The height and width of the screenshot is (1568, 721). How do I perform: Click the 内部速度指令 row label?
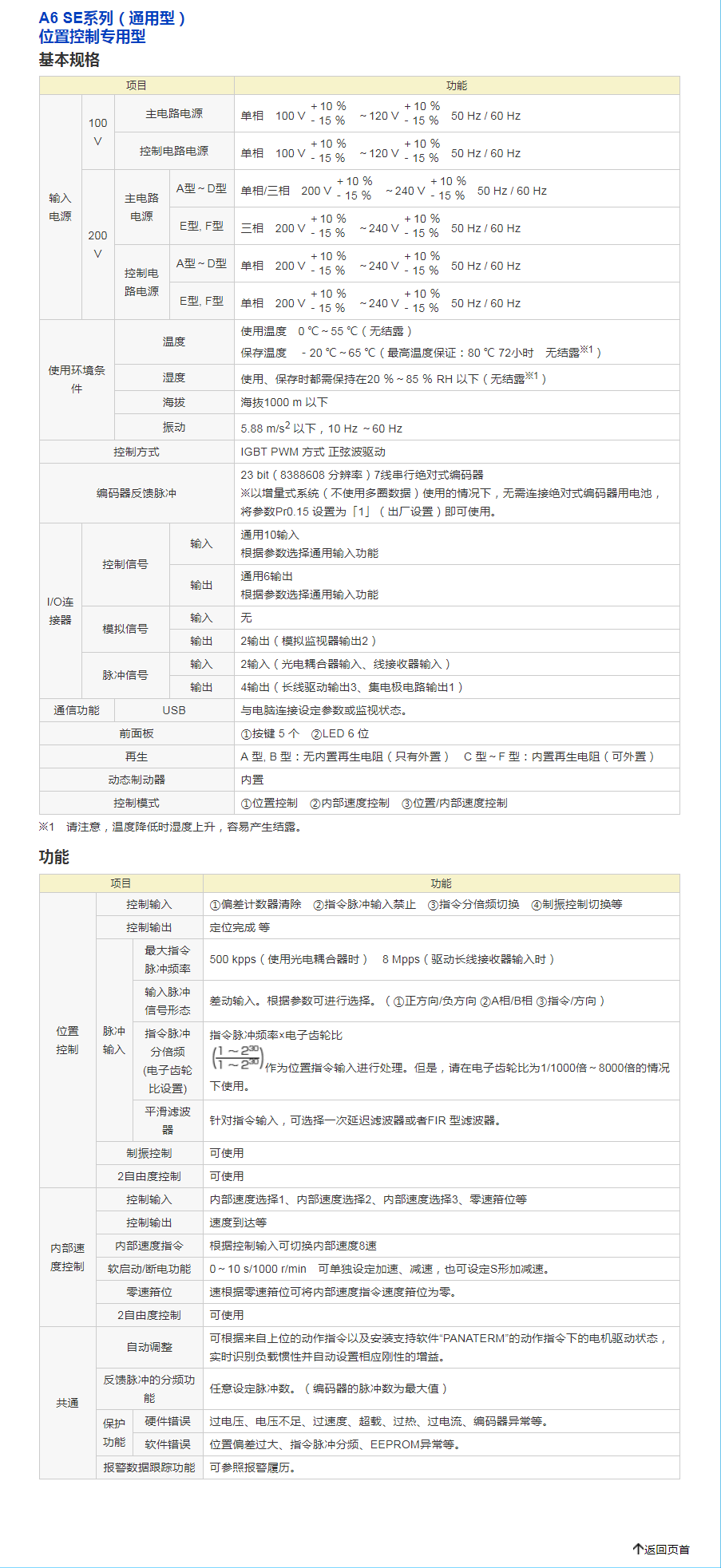pyautogui.click(x=149, y=1246)
